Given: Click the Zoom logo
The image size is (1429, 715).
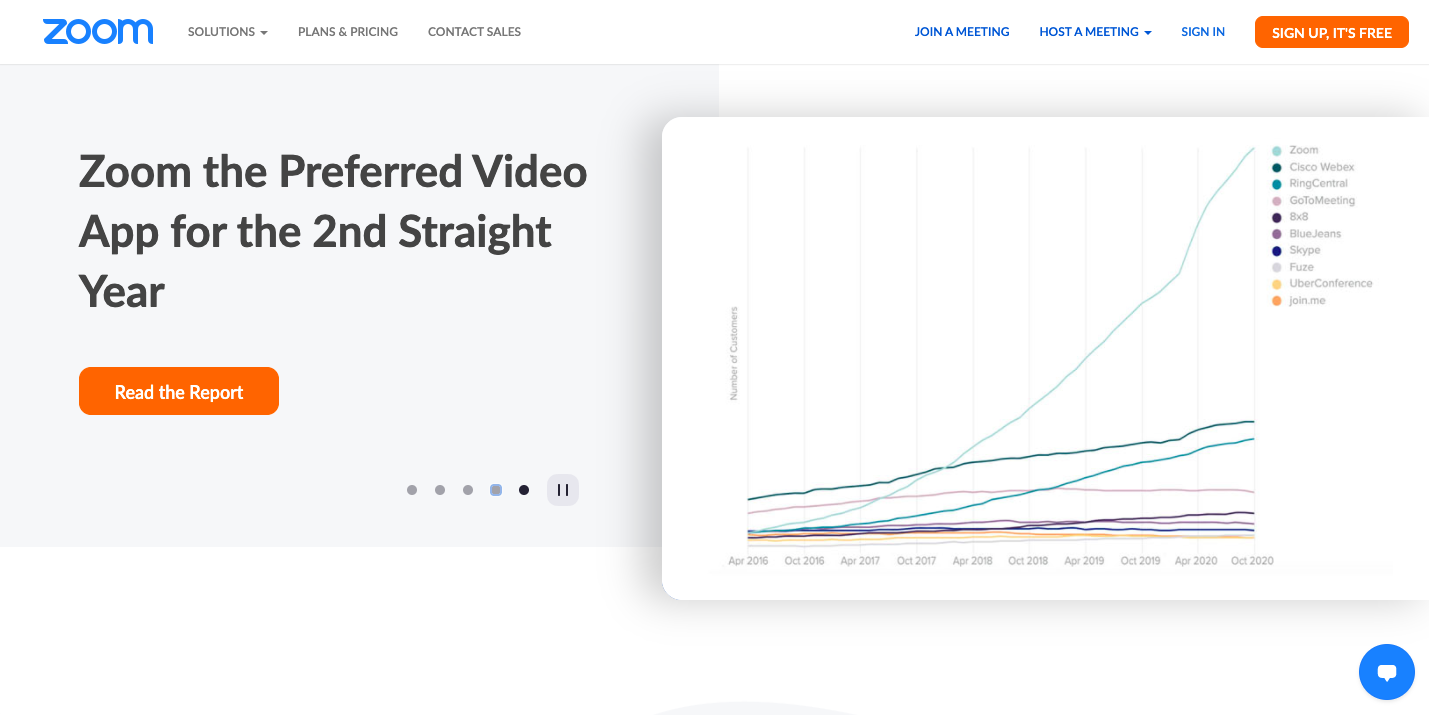Looking at the screenshot, I should pos(98,32).
